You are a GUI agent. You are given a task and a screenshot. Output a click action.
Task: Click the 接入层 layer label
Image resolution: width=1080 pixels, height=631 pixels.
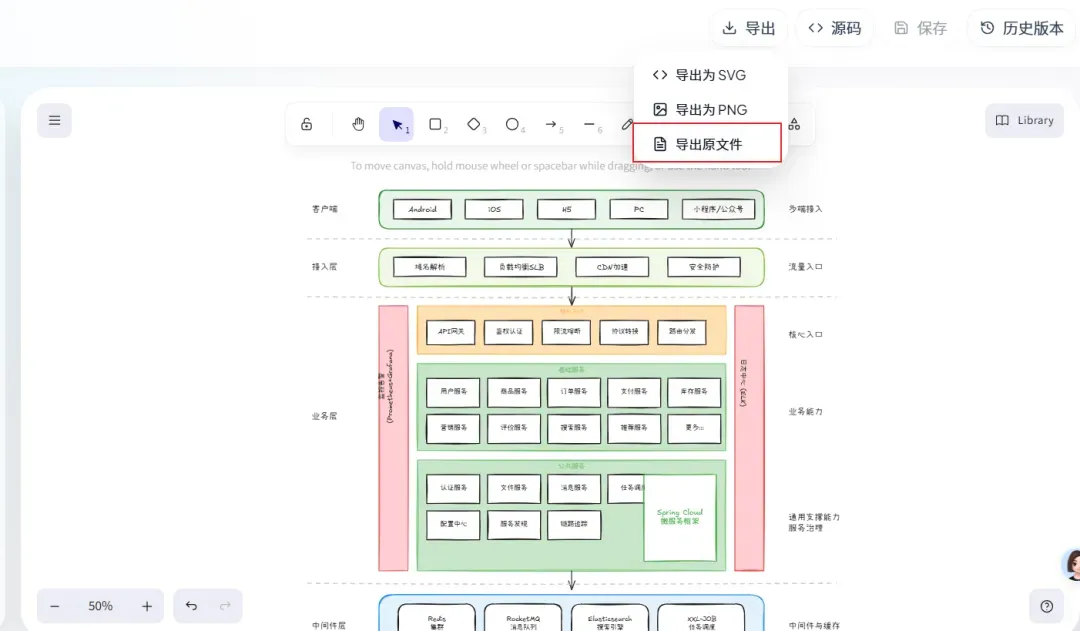324,267
